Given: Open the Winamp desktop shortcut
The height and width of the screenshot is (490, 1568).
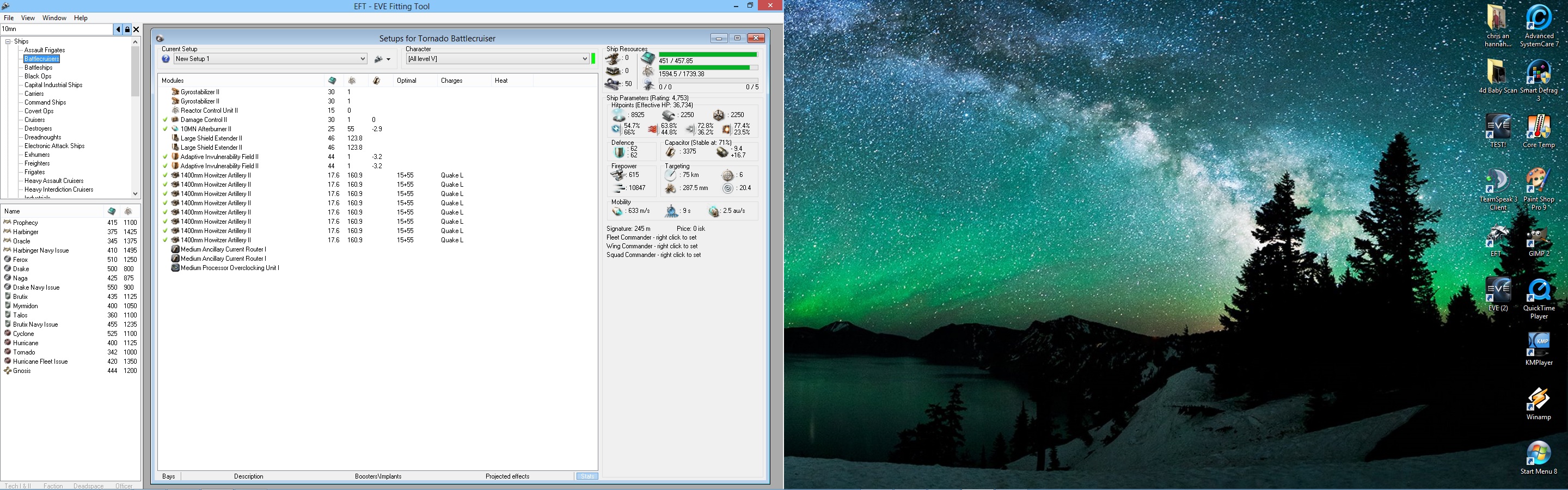Looking at the screenshot, I should [x=1539, y=403].
